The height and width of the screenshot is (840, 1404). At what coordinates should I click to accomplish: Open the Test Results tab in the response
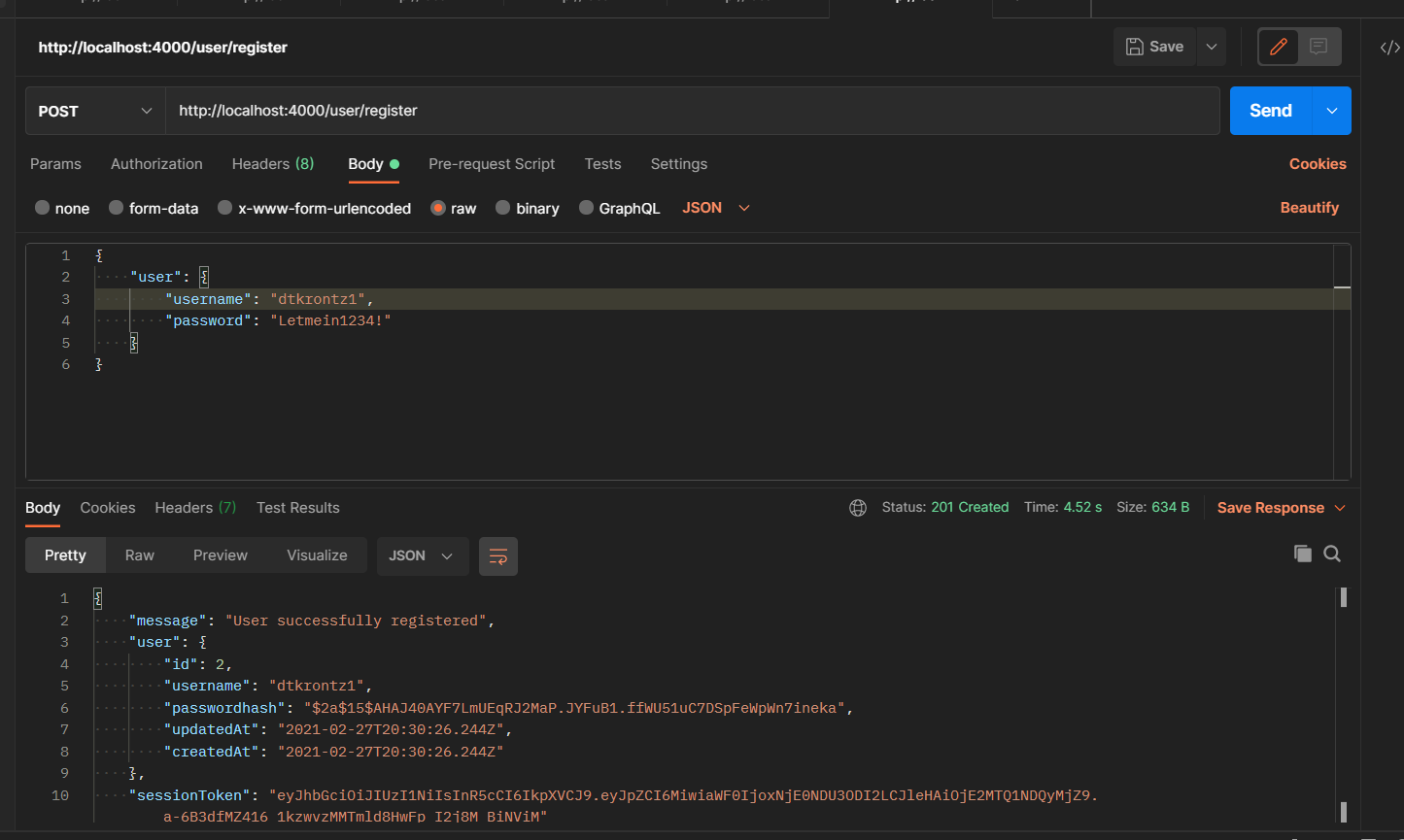point(298,507)
